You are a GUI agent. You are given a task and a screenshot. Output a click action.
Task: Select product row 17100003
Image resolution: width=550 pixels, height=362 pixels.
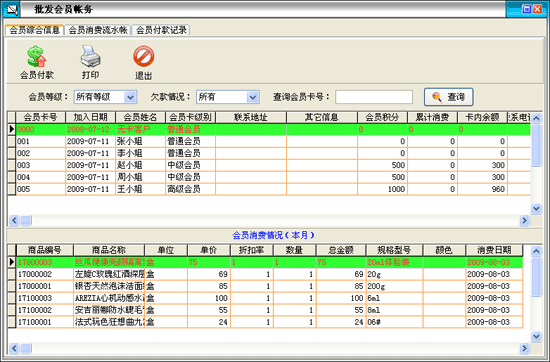(265, 298)
